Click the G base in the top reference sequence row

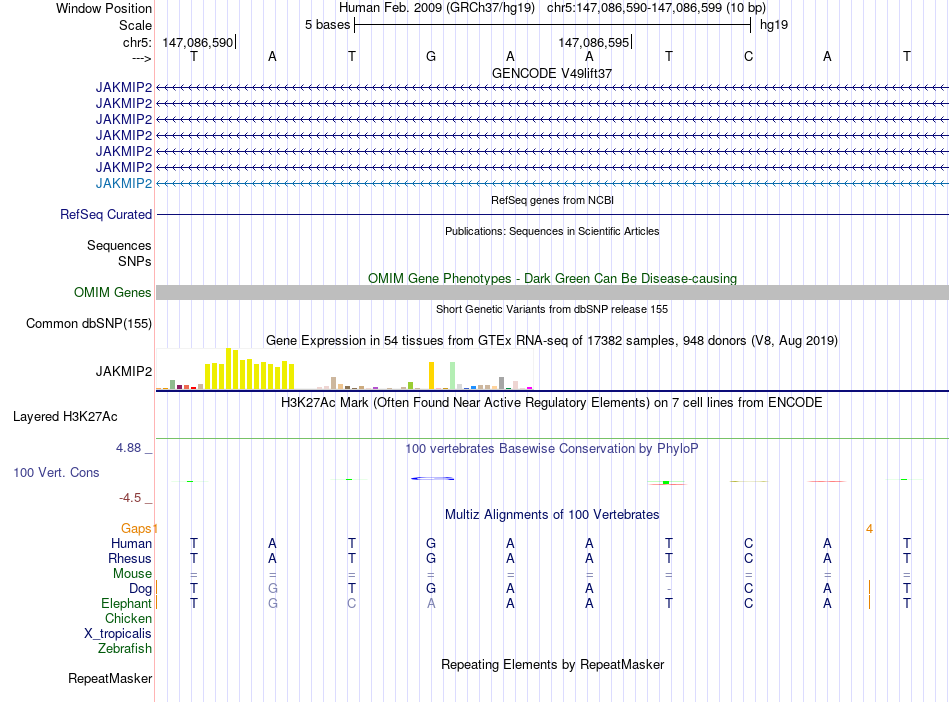coord(431,56)
